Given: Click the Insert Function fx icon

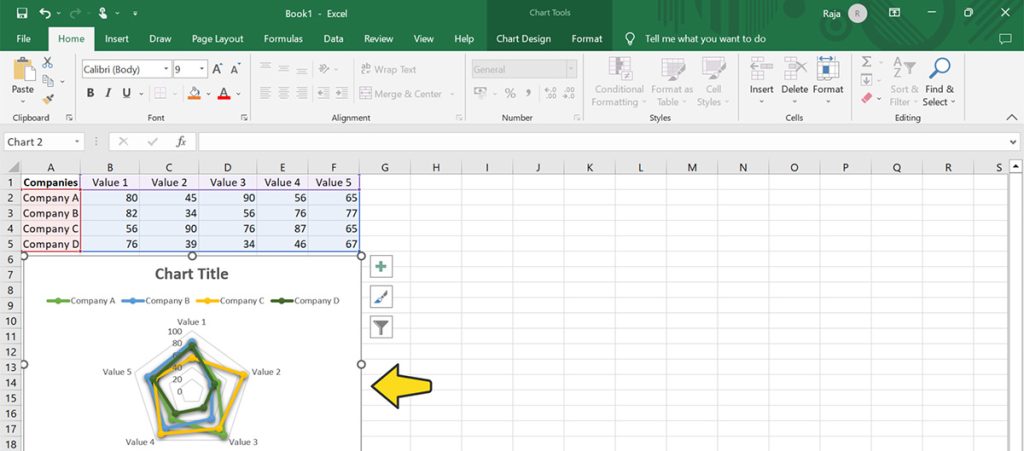Looking at the screenshot, I should pos(181,142).
